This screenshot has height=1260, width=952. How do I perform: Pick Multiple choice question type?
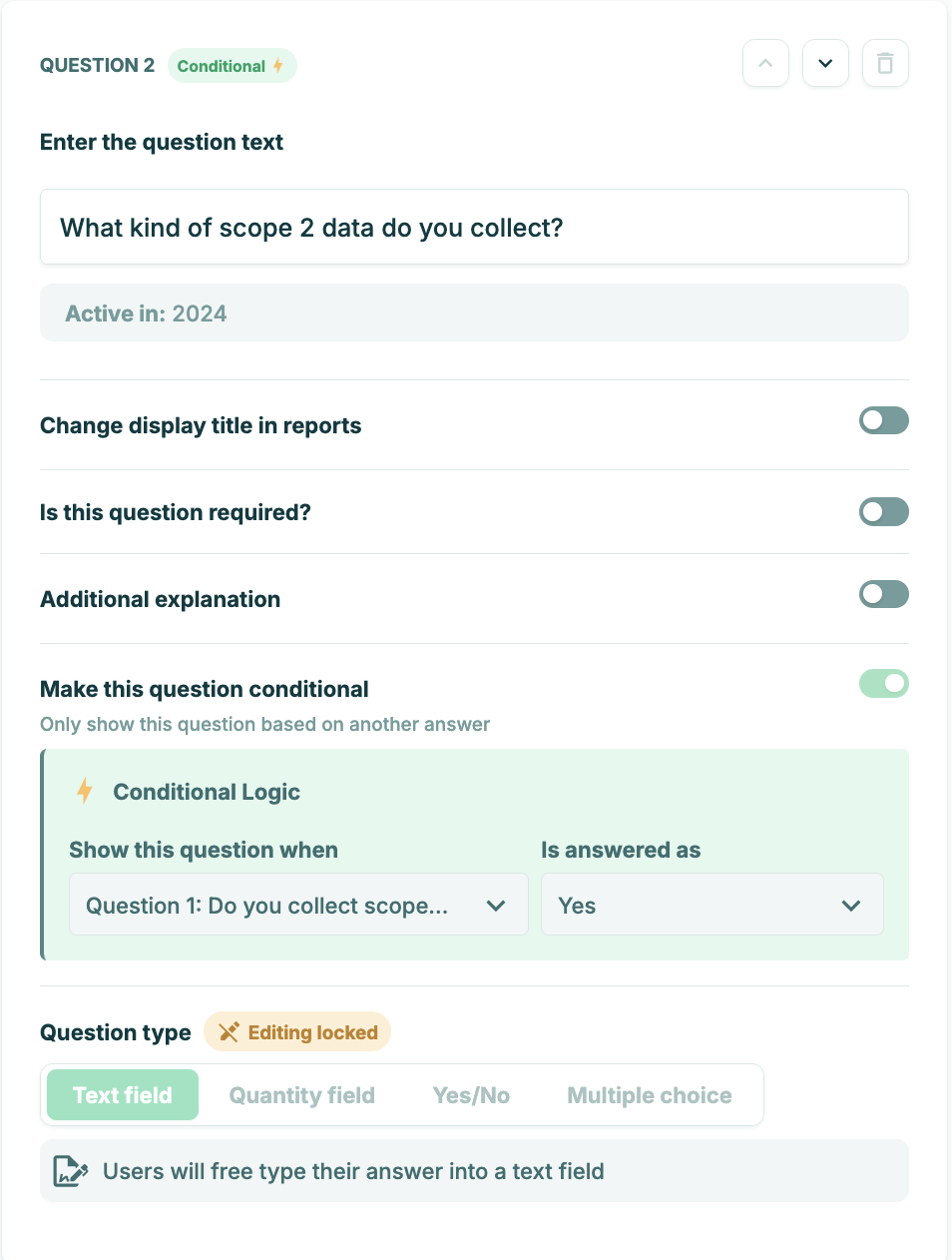[650, 1095]
